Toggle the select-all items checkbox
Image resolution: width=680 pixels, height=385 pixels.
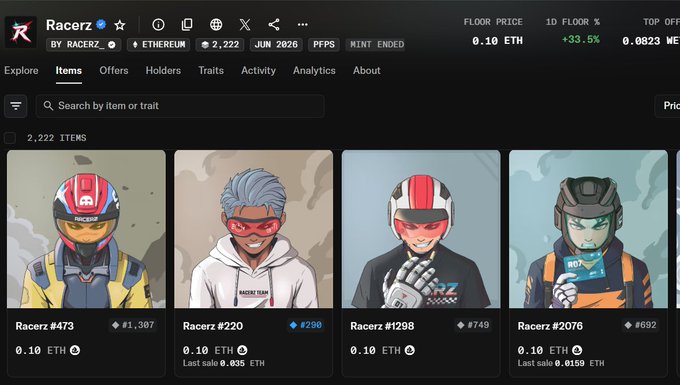click(10, 138)
